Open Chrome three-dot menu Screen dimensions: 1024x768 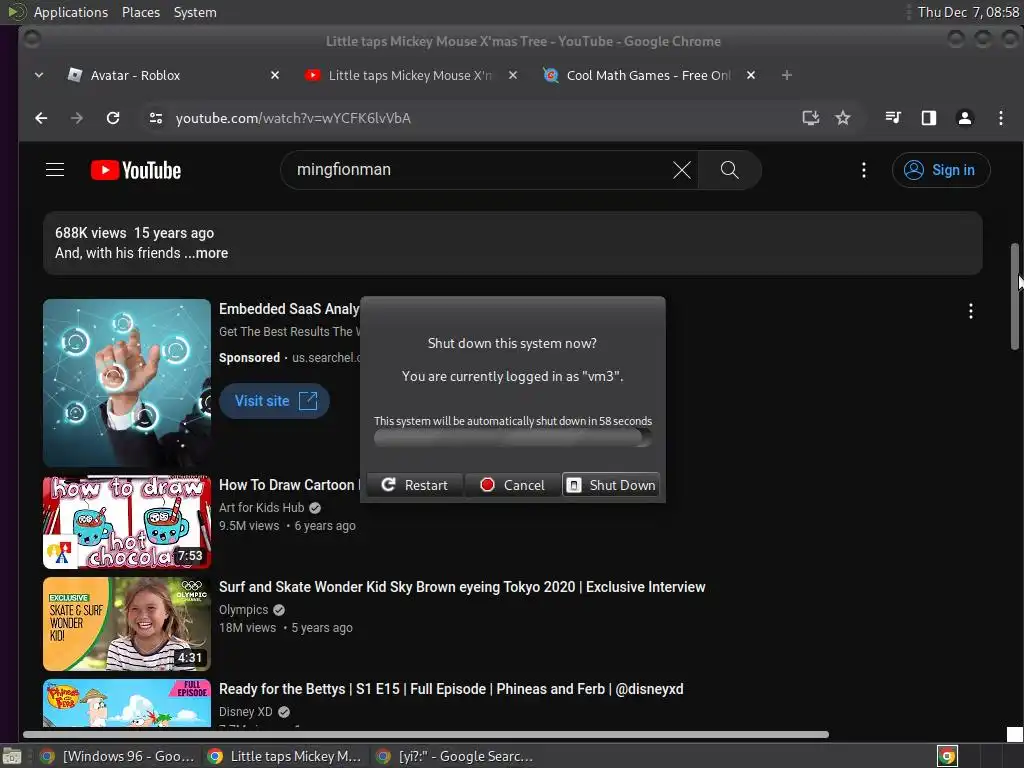pyautogui.click(x=1000, y=118)
